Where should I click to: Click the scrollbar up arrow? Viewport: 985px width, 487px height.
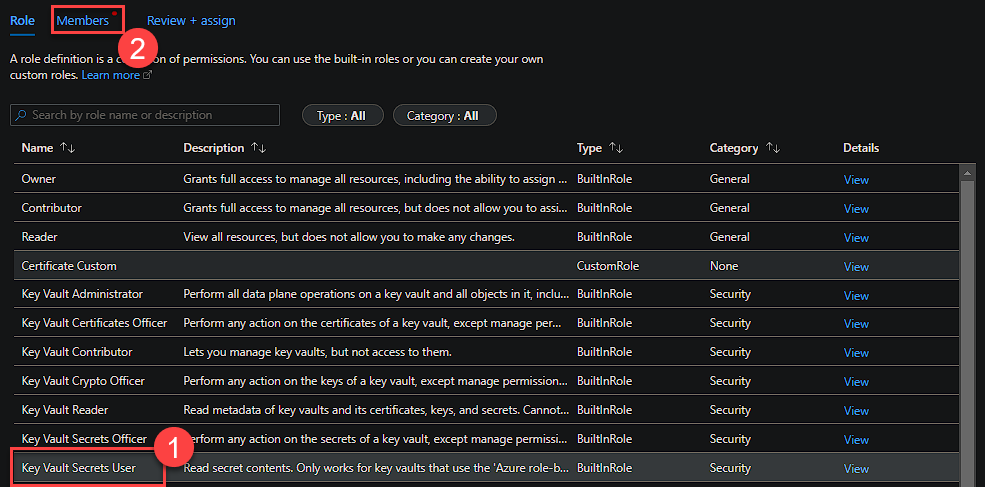[x=967, y=173]
